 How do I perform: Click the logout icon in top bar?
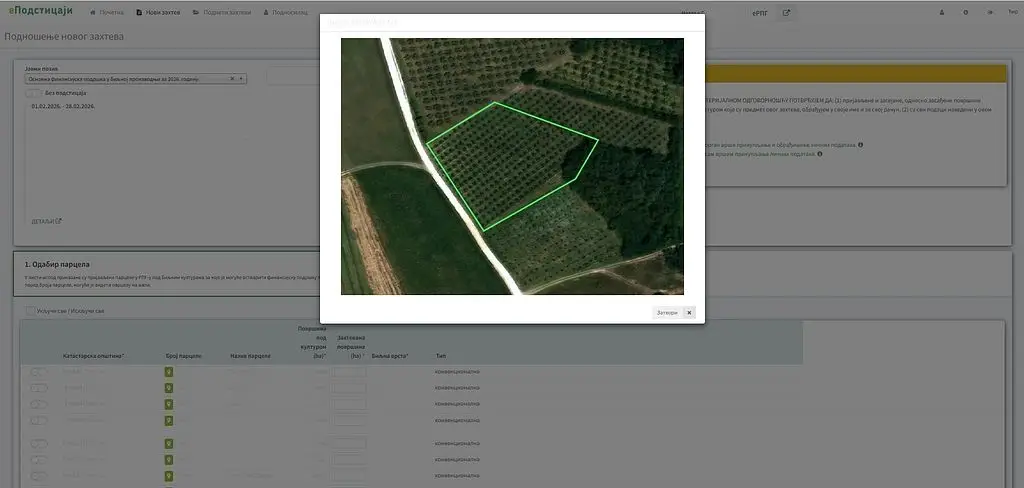click(x=988, y=13)
